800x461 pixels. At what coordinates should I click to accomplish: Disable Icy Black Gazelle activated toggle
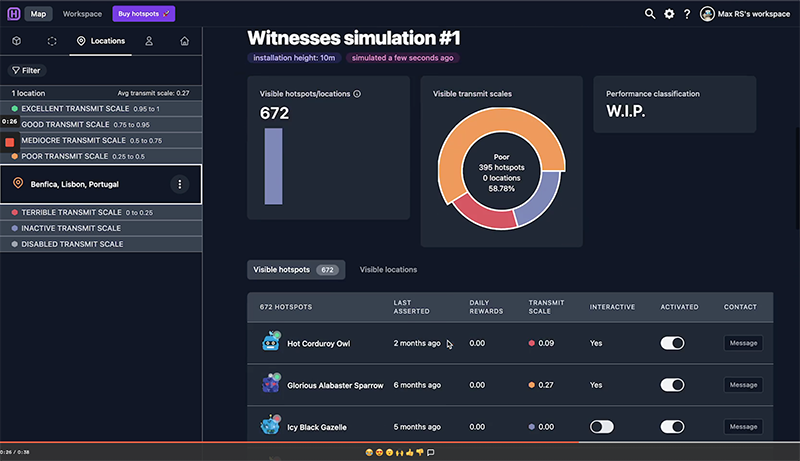tap(672, 427)
